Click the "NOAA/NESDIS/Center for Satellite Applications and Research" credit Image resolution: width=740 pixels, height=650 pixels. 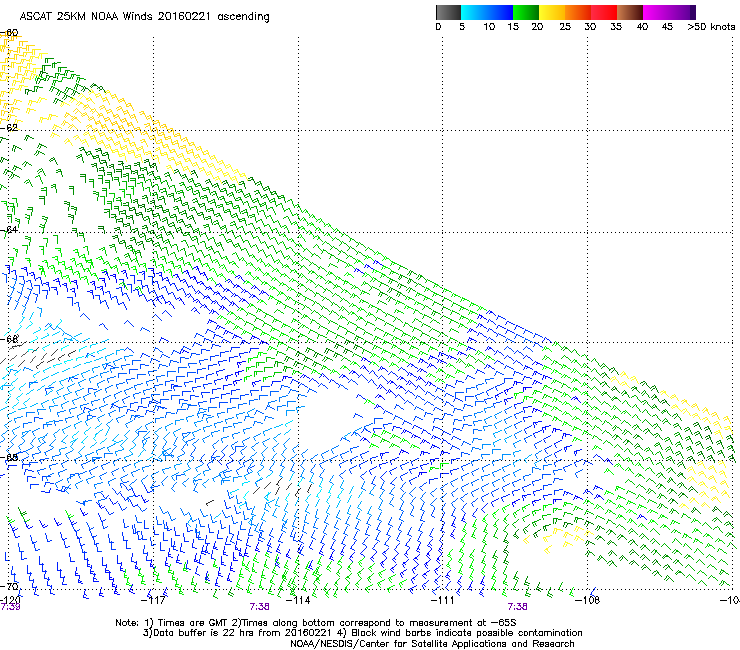(432, 644)
